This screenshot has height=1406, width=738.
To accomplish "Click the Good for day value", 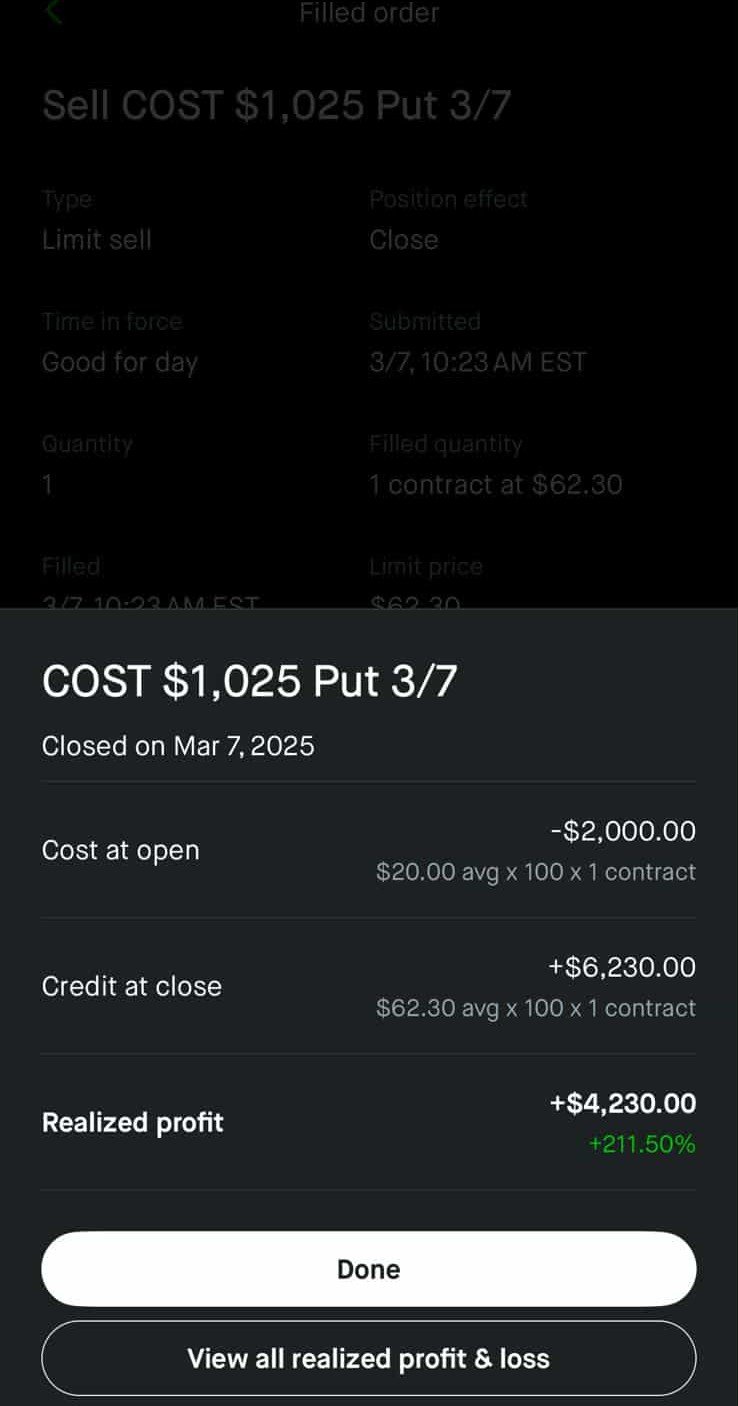I will pyautogui.click(x=120, y=362).
